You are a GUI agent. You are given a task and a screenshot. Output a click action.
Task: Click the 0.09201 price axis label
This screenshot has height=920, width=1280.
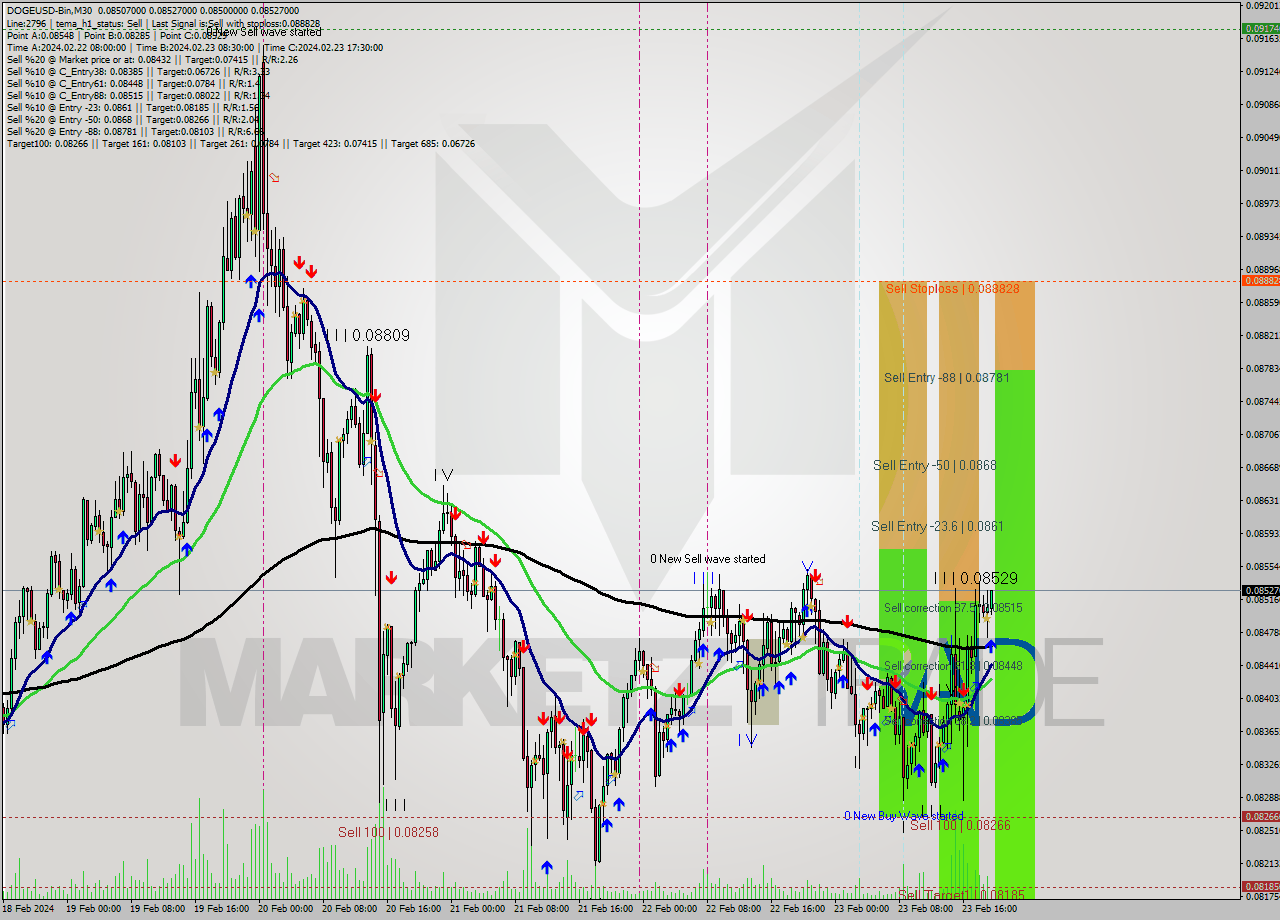click(x=1260, y=6)
